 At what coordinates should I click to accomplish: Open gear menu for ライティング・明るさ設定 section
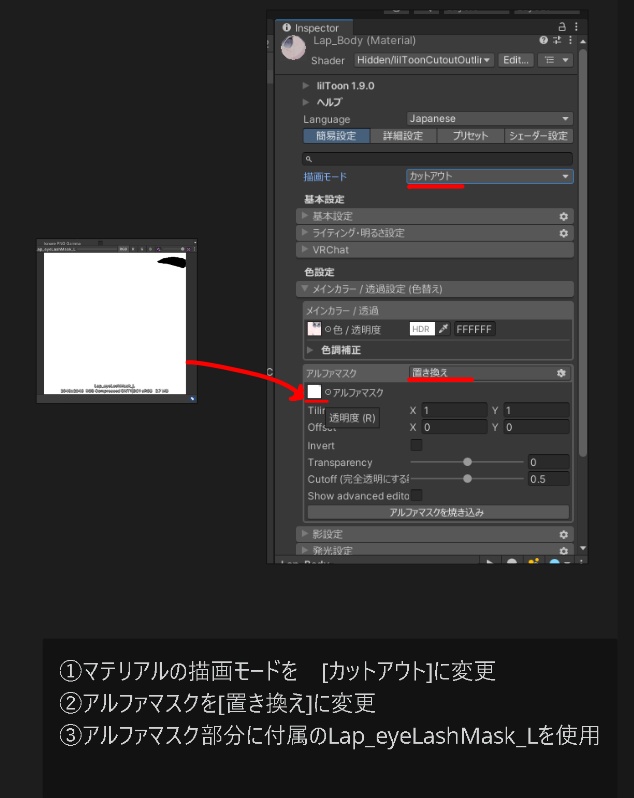click(x=563, y=233)
